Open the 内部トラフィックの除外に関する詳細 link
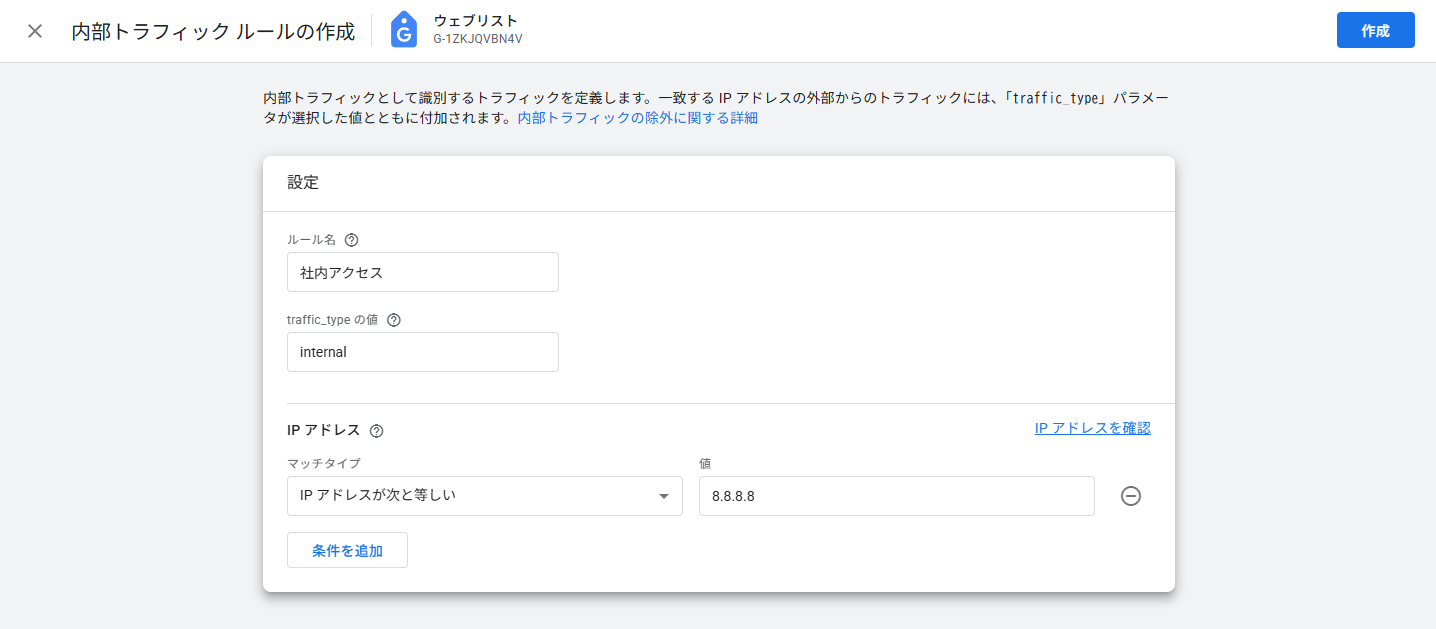Image resolution: width=1436 pixels, height=629 pixels. coord(637,118)
